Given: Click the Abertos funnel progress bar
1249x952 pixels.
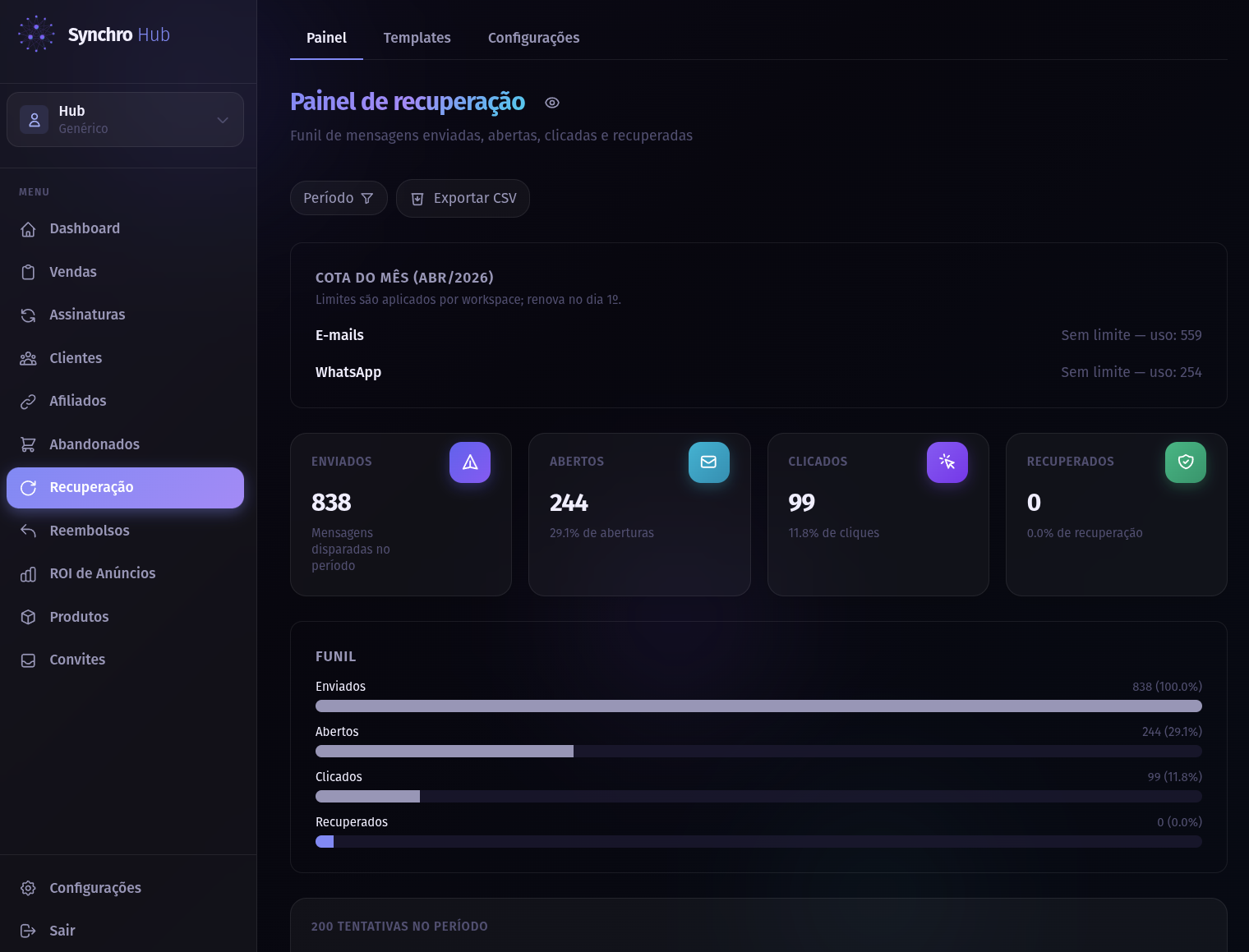Looking at the screenshot, I should tap(758, 752).
